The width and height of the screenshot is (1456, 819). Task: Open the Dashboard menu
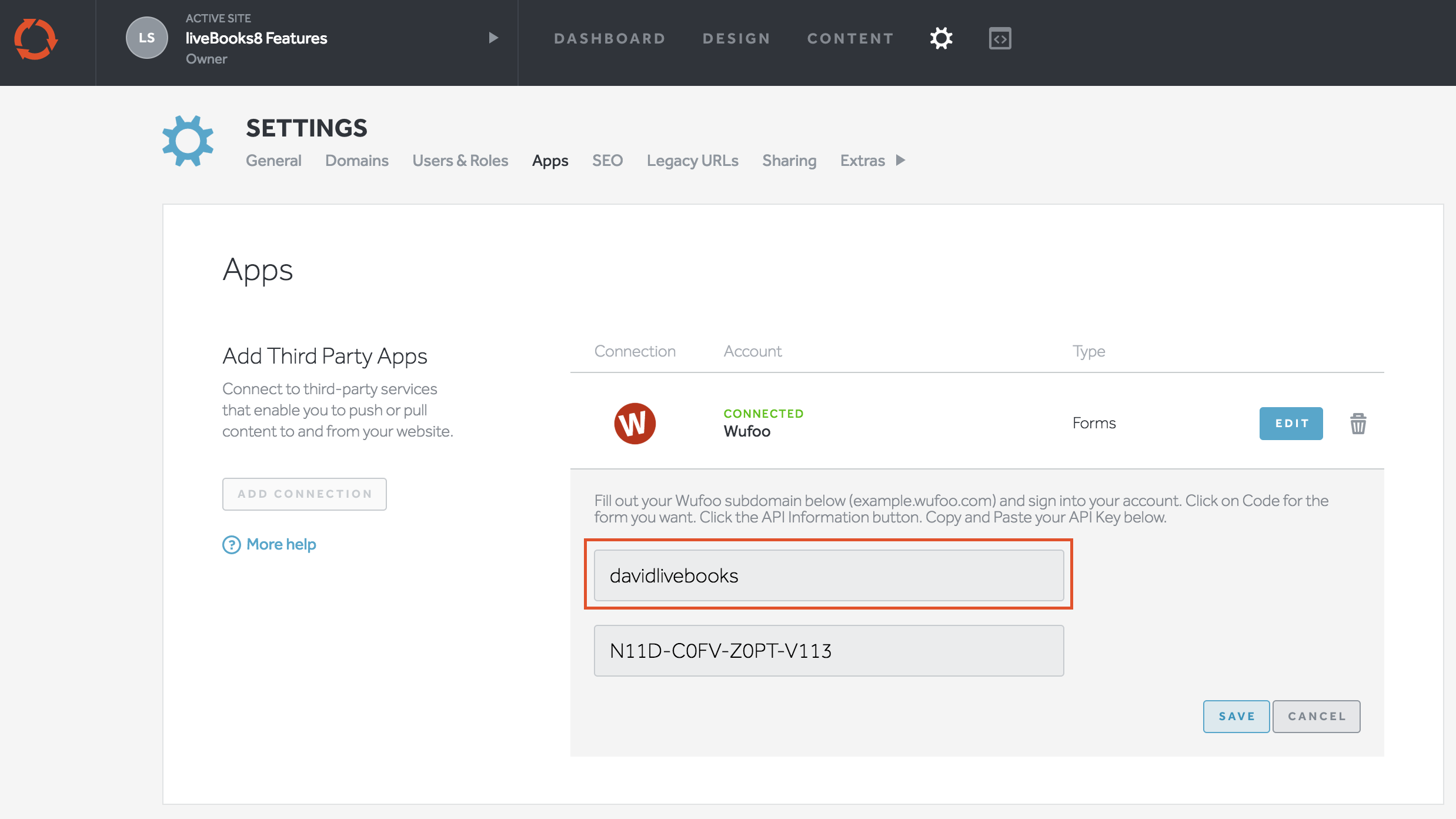(609, 39)
